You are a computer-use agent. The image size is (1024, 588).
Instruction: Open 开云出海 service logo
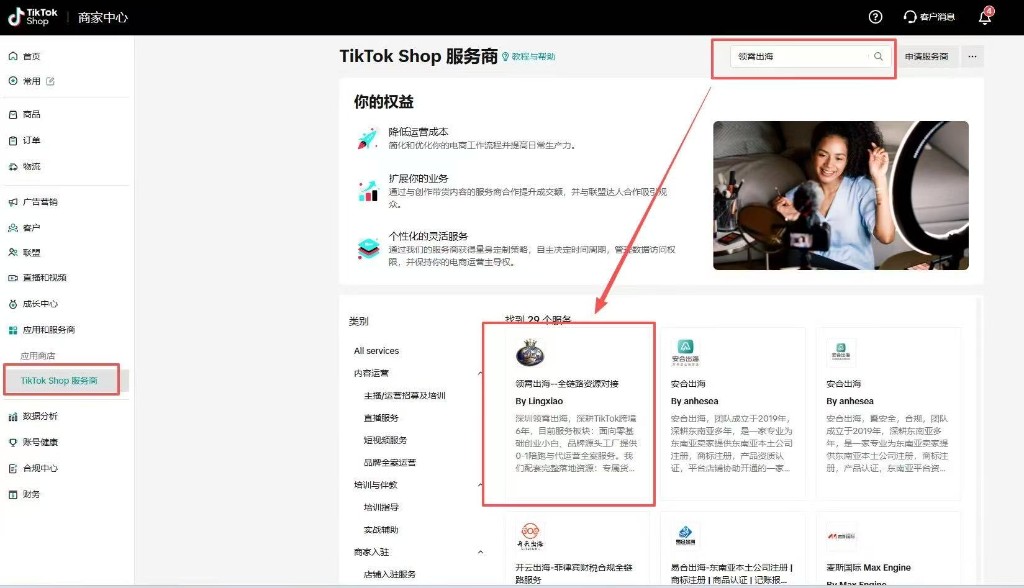click(x=530, y=536)
